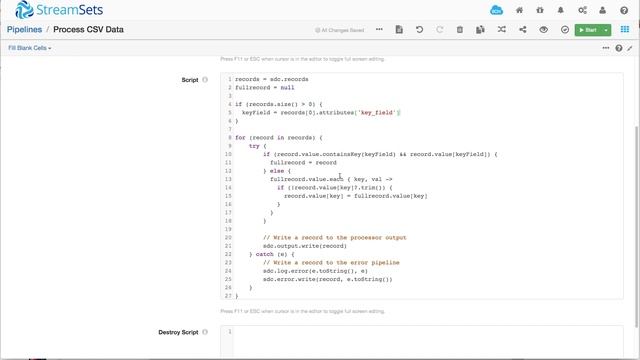640x360 pixels.
Task: Click the 'sdc.error.write' code line
Action: coord(327,279)
